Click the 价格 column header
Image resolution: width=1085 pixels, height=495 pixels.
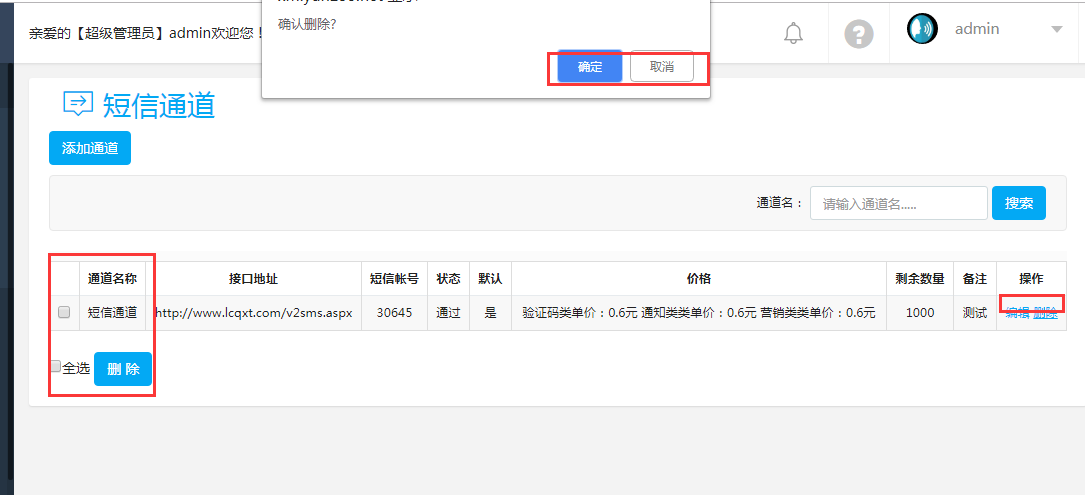click(698, 279)
